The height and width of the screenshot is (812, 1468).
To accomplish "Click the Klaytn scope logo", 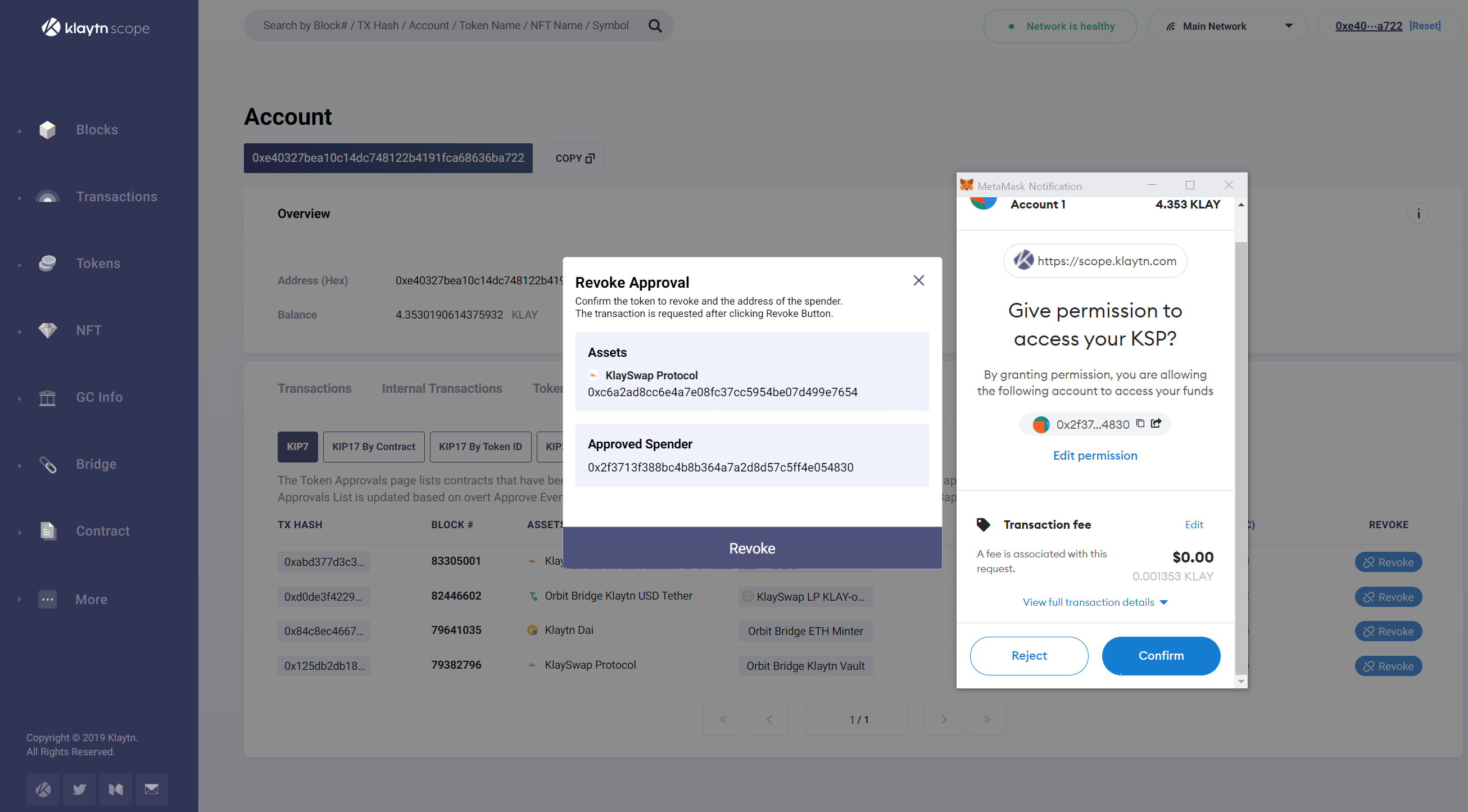I will pos(96,28).
